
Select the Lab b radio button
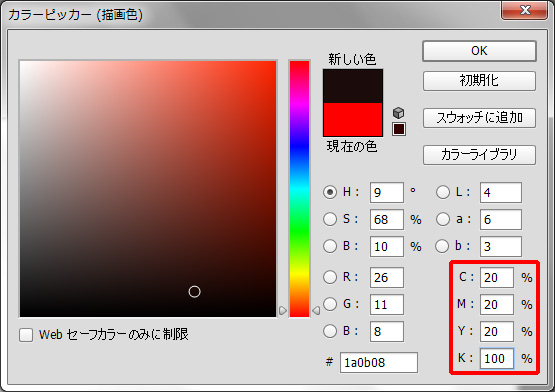coord(442,246)
